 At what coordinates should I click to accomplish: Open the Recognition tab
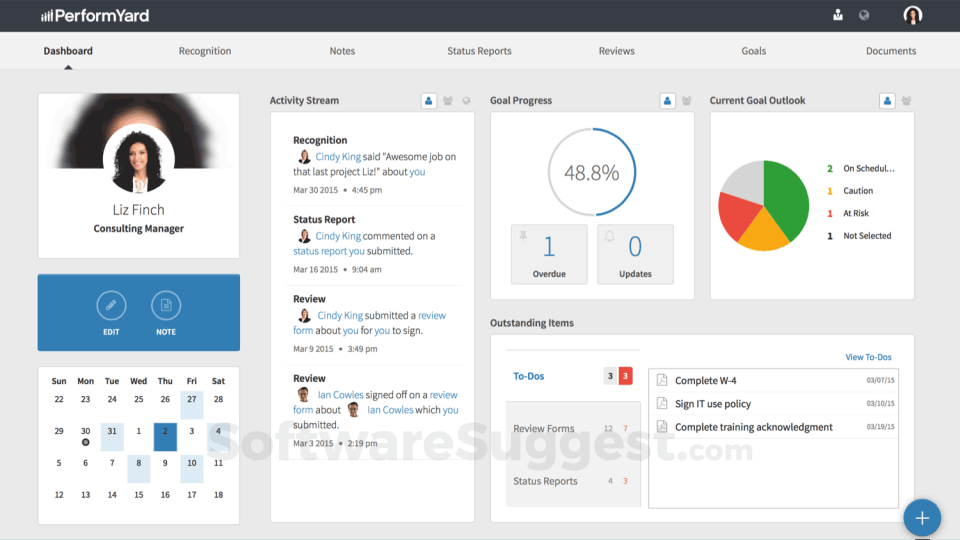(x=205, y=51)
